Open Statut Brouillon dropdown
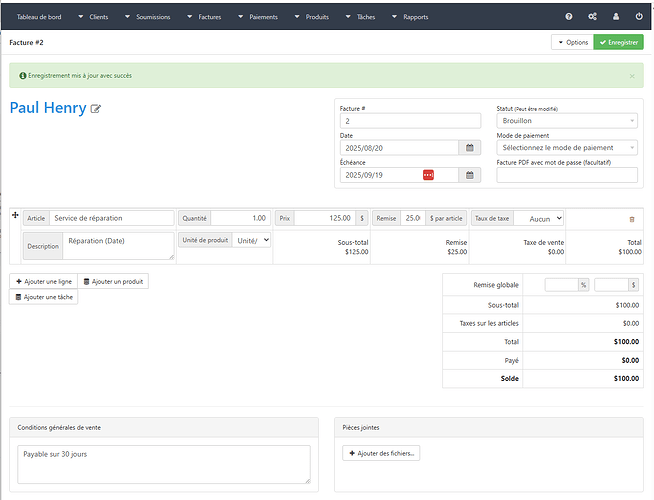Screen dimensions: 654x500 click(567, 121)
